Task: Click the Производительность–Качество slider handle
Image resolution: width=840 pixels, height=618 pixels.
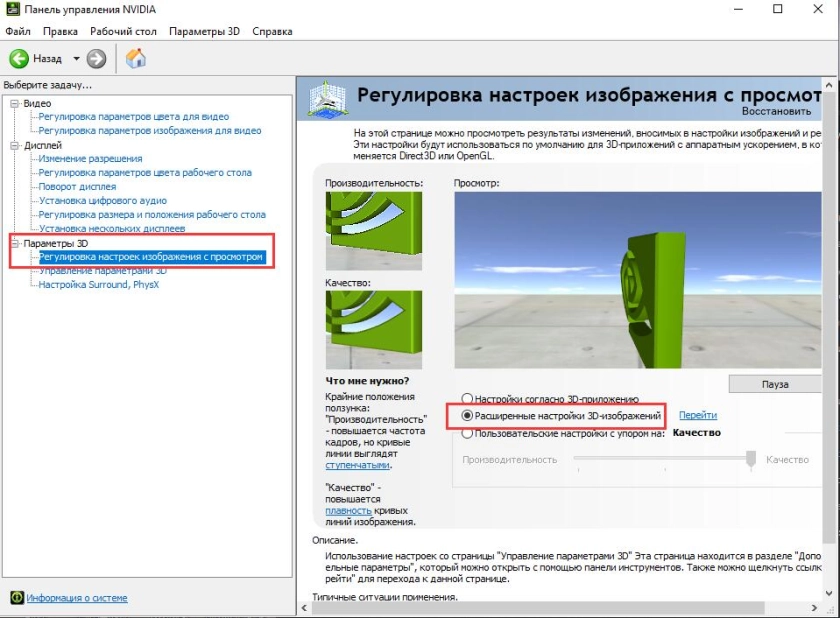Action: 750,459
